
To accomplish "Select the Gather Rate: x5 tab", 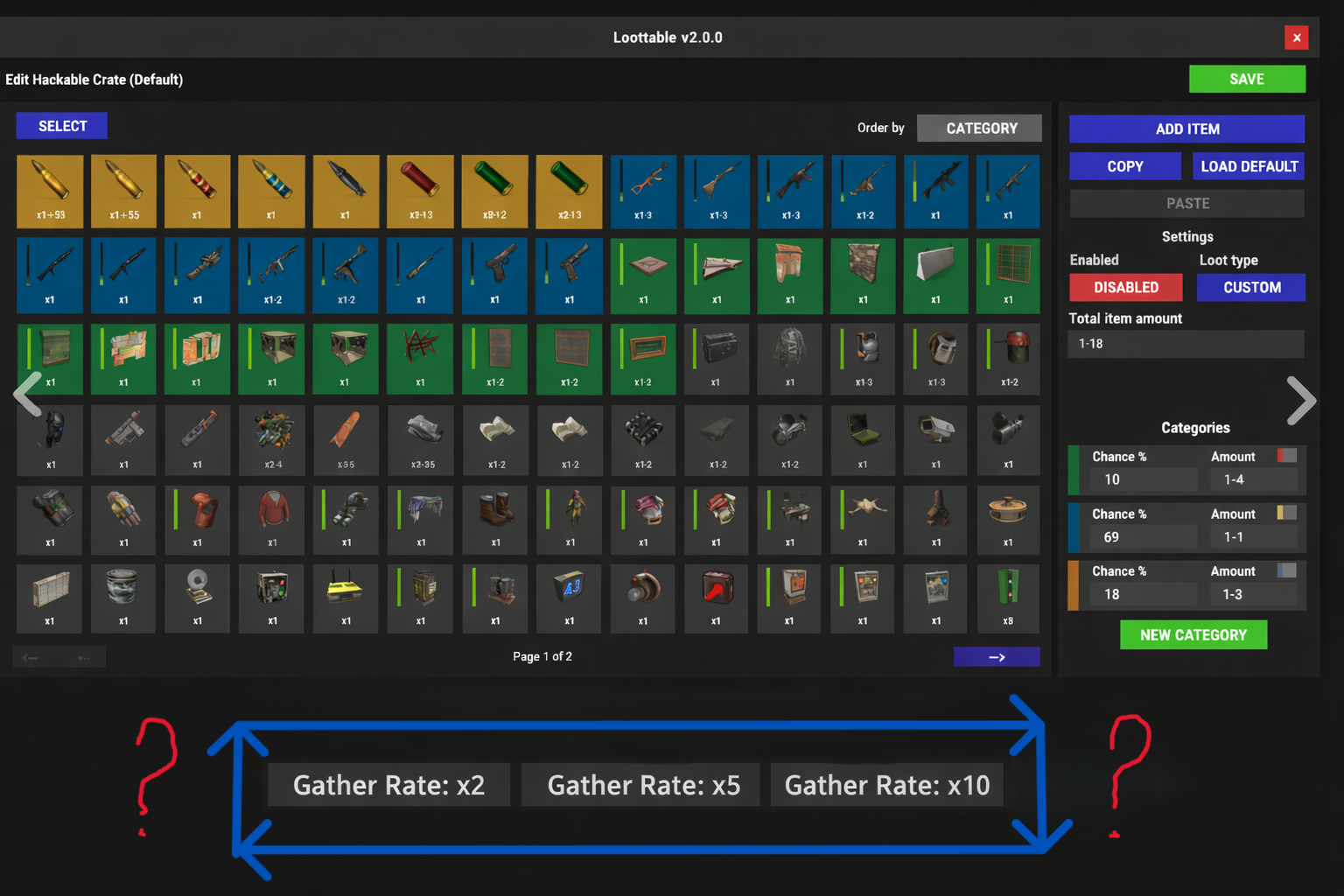I will pos(643,785).
